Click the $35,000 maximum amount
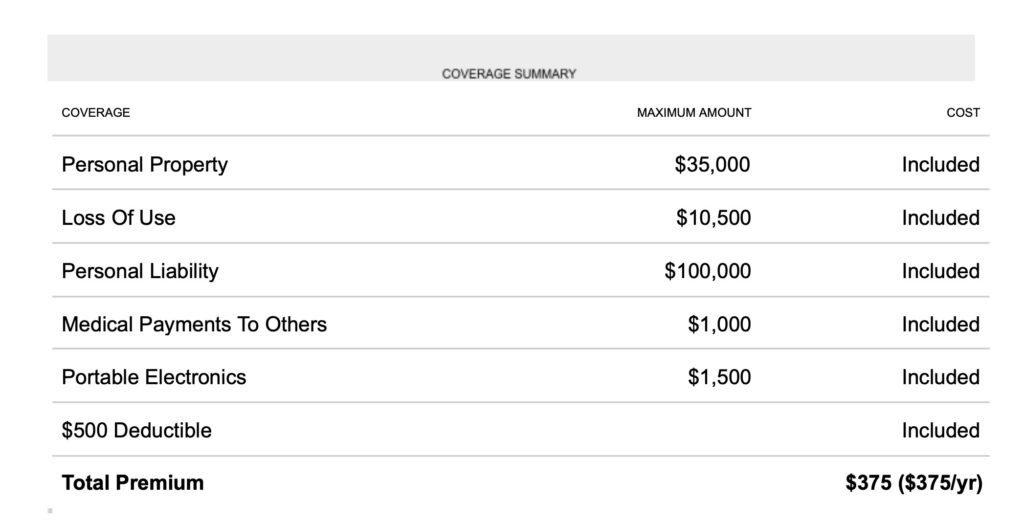Screen dimensions: 1024x523 point(712,165)
